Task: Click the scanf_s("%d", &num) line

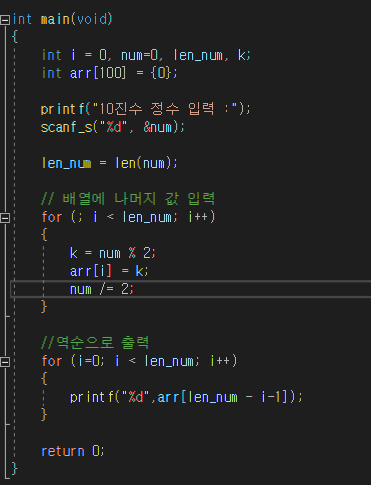Action: point(113,127)
